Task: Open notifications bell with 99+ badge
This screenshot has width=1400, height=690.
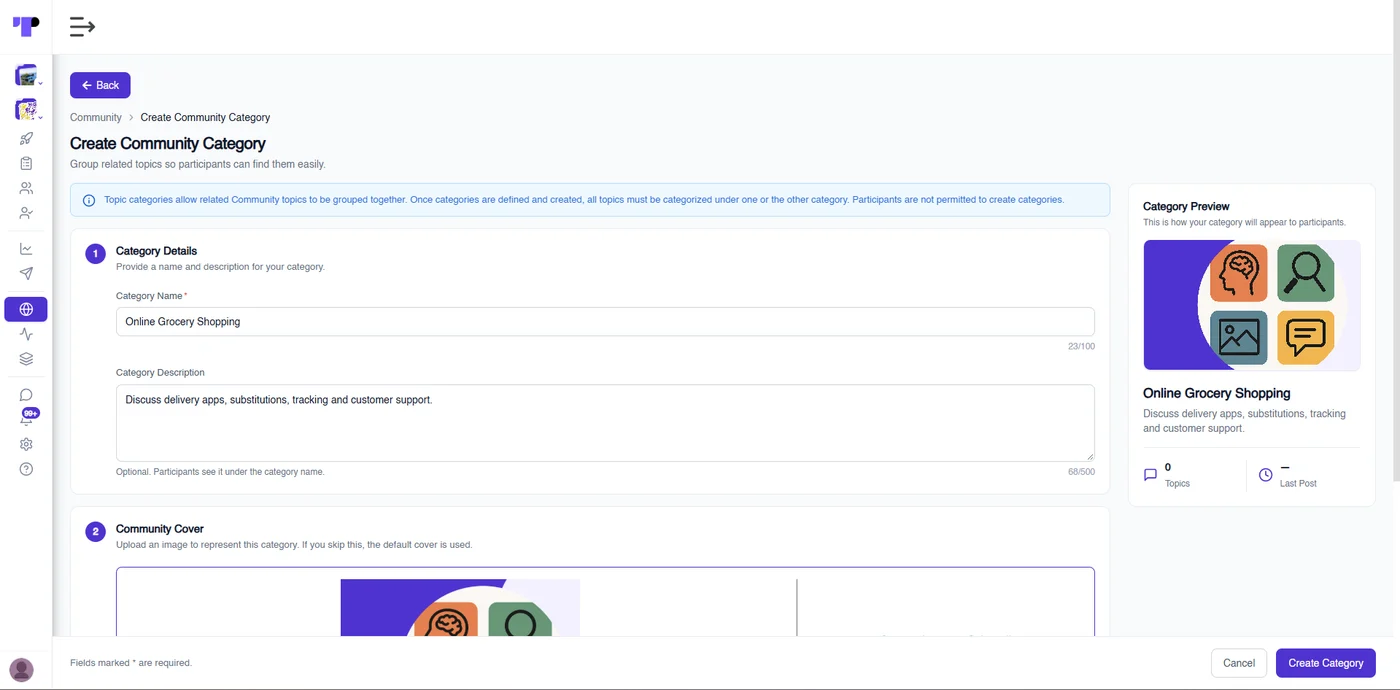Action: [x=28, y=418]
